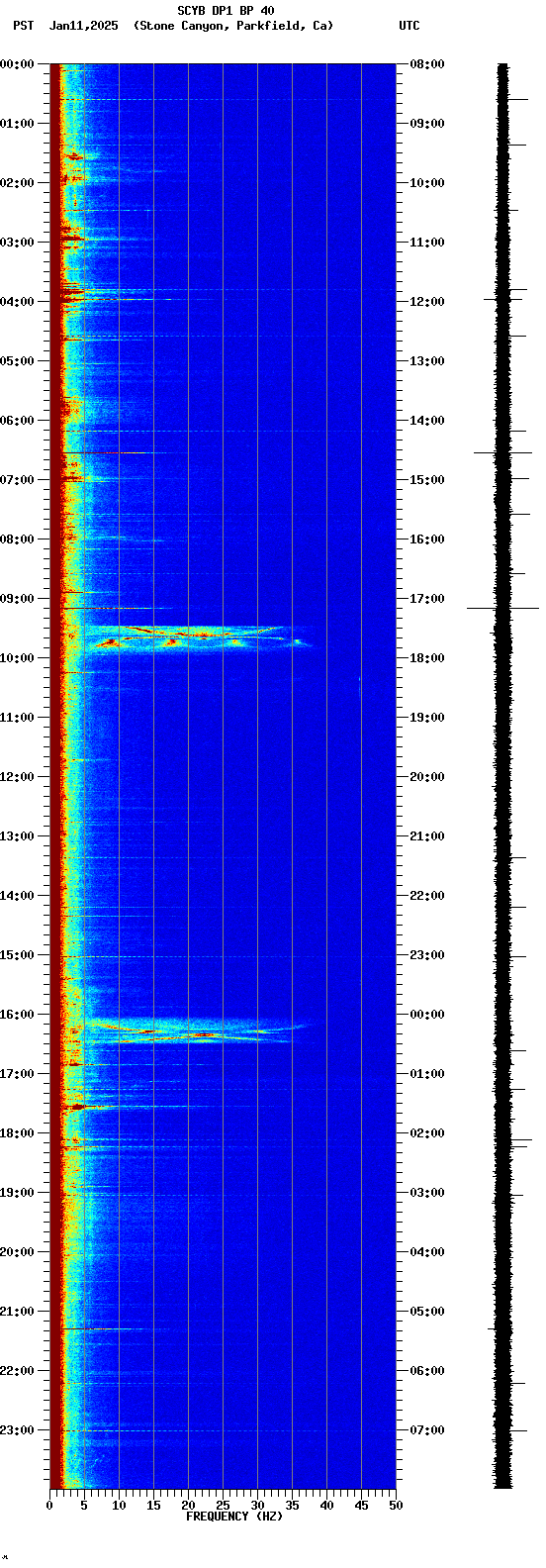The height and width of the screenshot is (1568, 546).
Task: Click the frequency axis value 20
Action: point(188,1506)
